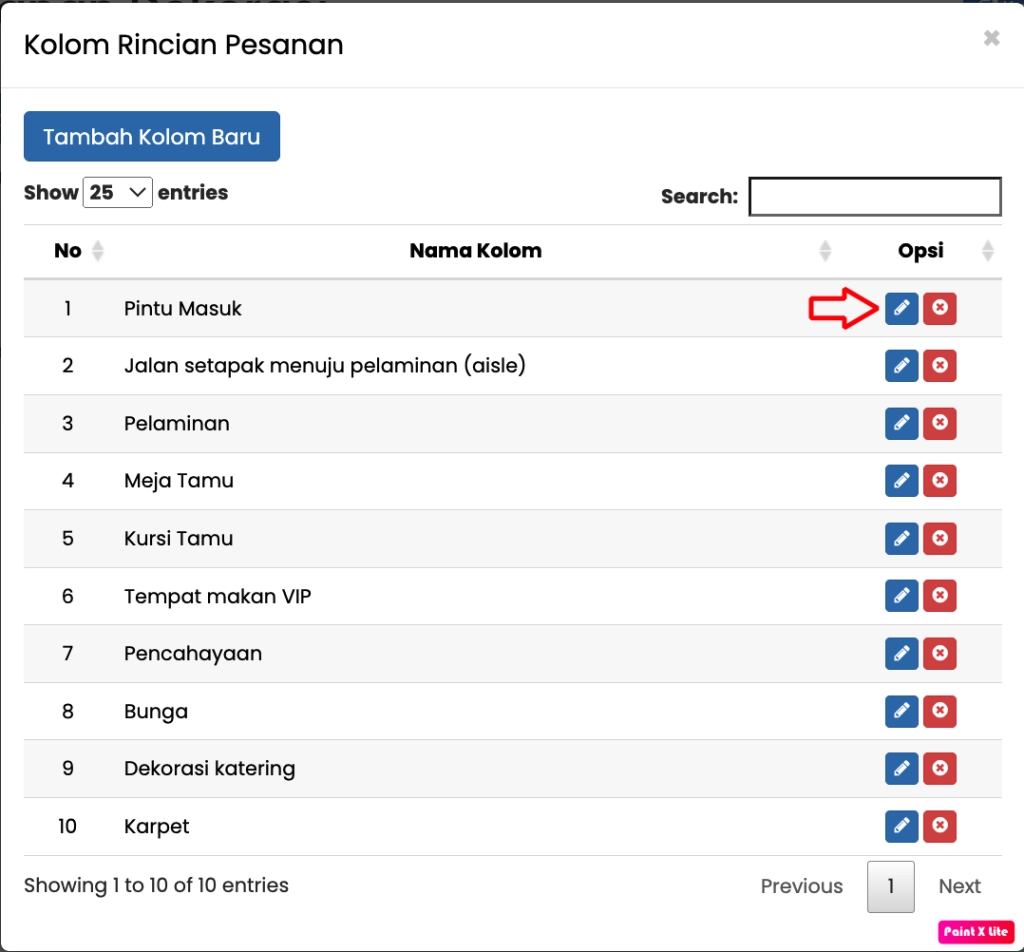Remove the Meja Tamu column
This screenshot has width=1024, height=952.
(939, 481)
